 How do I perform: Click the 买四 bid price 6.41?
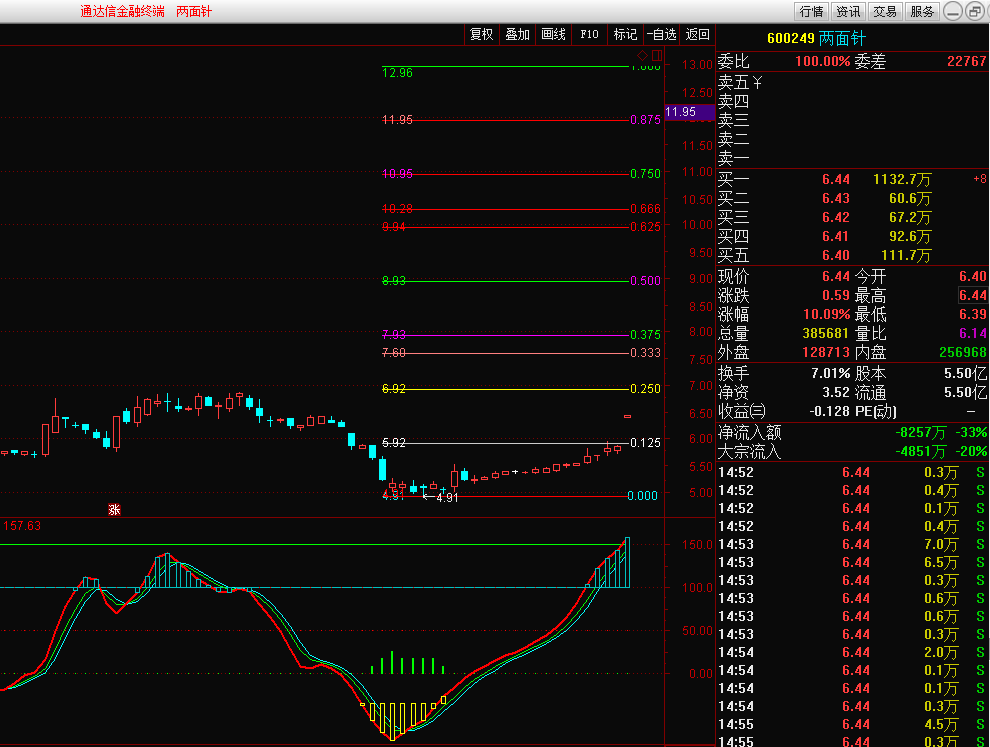pos(836,236)
